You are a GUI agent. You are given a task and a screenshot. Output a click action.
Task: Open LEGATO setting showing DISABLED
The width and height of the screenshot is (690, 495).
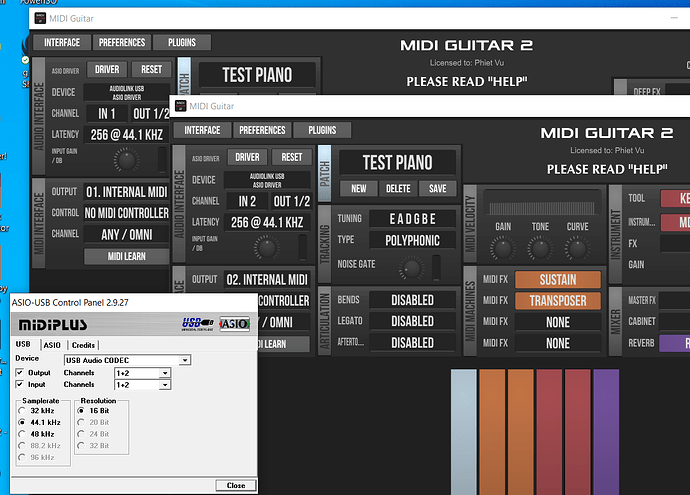point(412,321)
